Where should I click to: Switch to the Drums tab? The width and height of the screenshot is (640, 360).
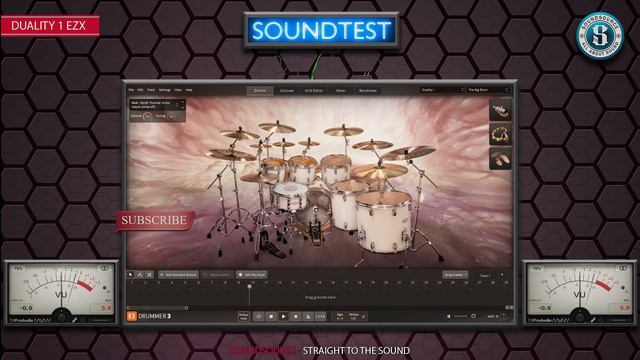point(260,91)
